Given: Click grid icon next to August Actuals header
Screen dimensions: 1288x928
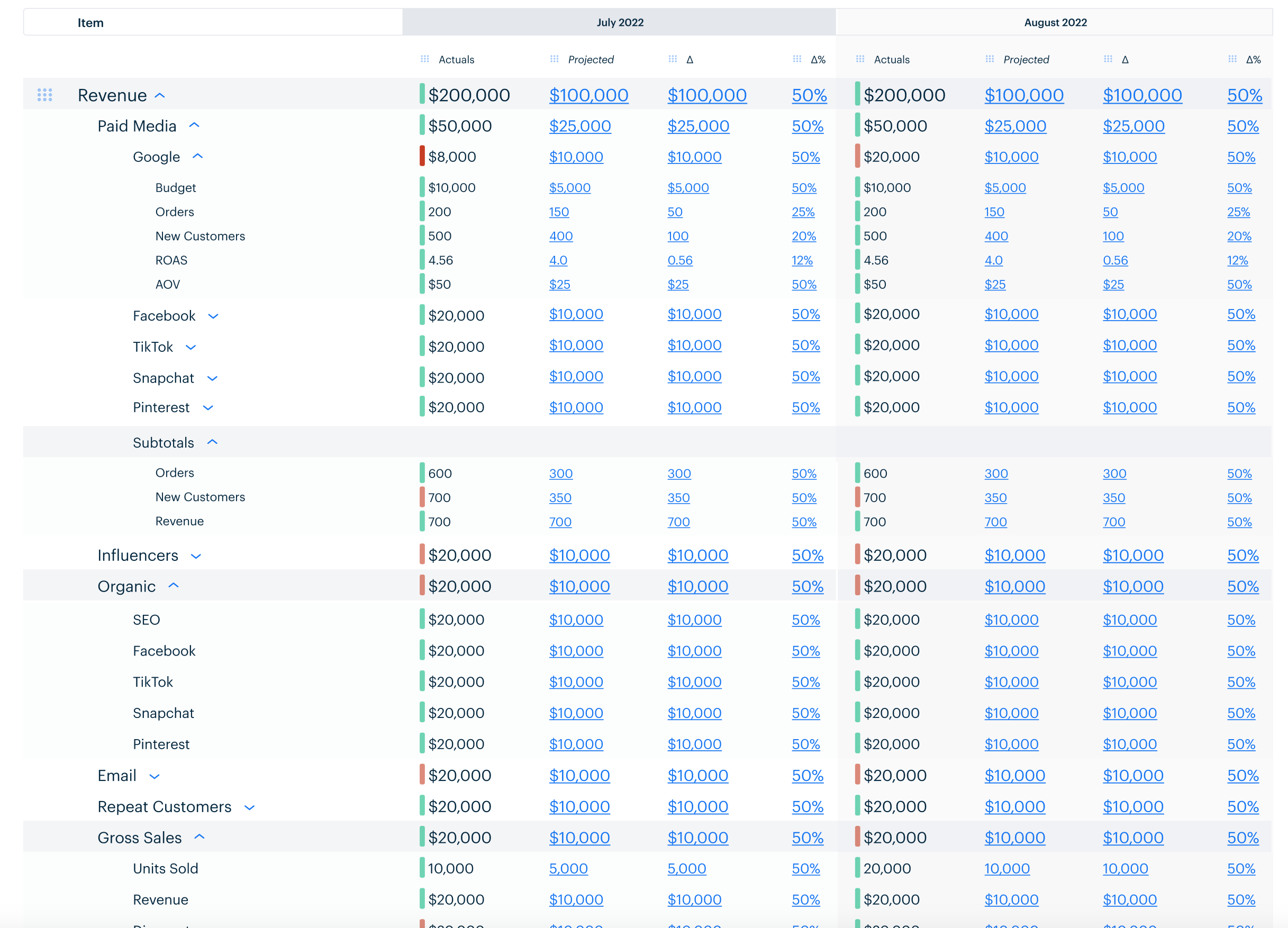Looking at the screenshot, I should (860, 59).
